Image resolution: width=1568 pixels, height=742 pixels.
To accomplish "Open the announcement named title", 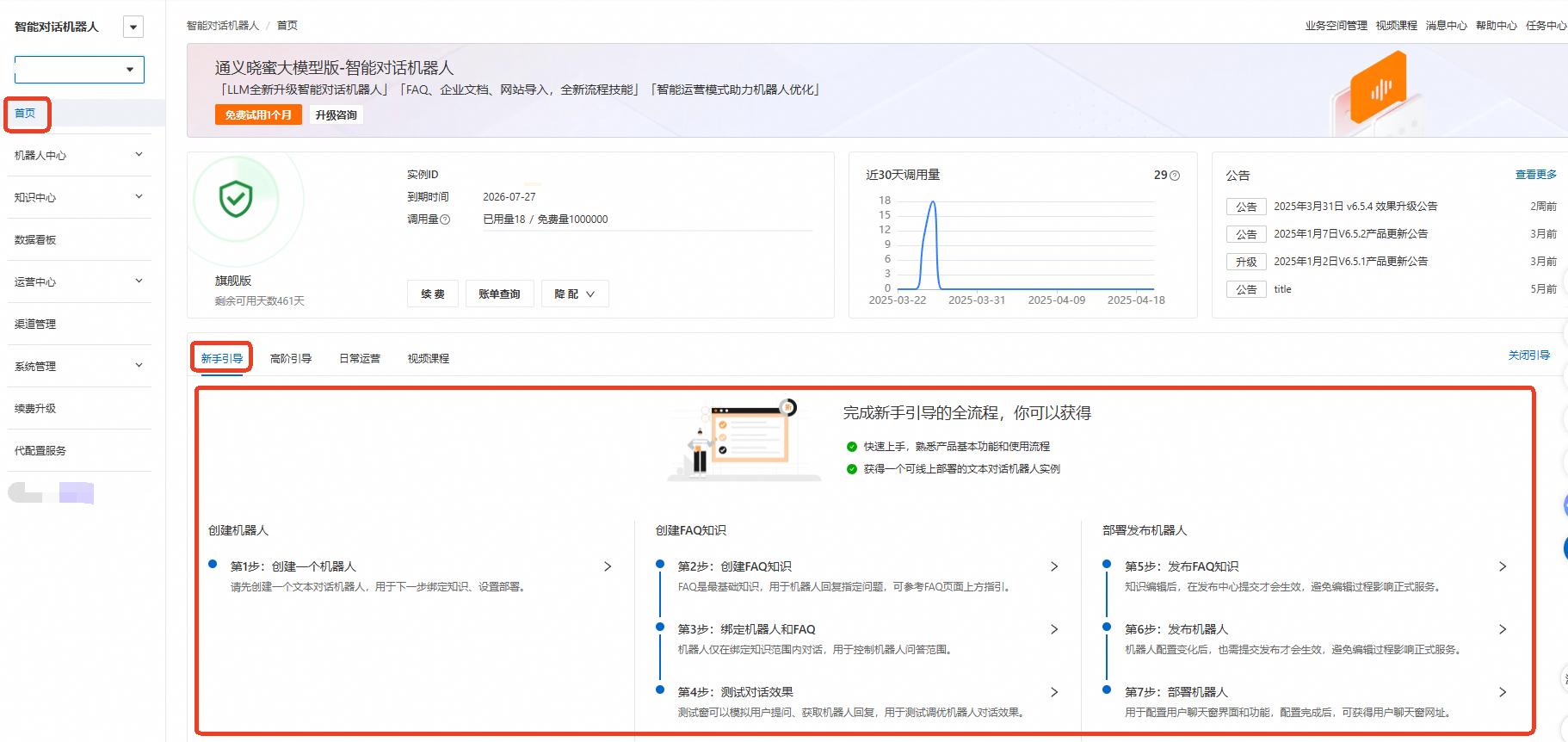I will pyautogui.click(x=1282, y=289).
